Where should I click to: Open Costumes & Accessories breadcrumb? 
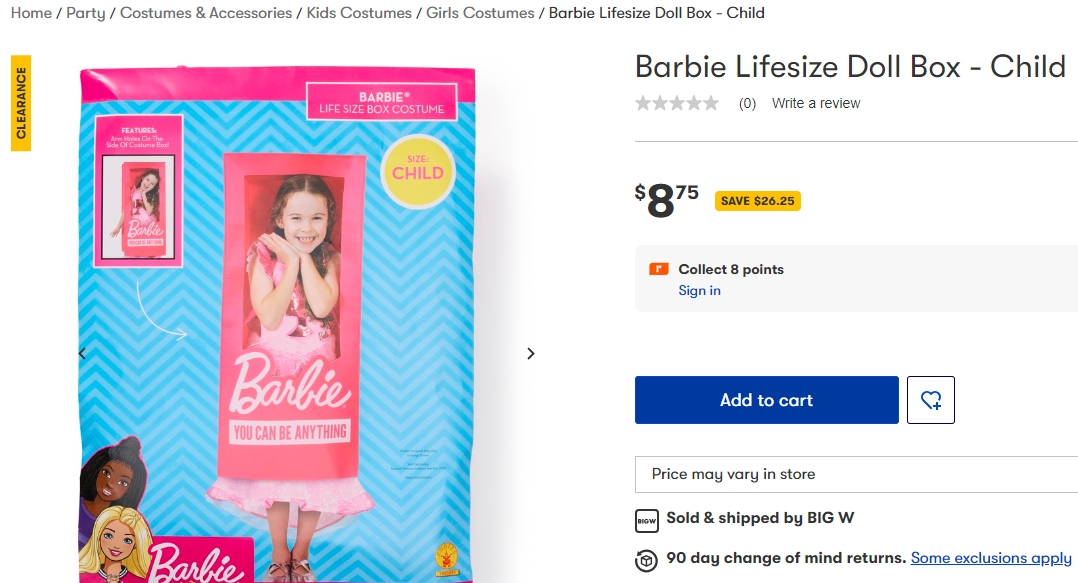pos(206,13)
